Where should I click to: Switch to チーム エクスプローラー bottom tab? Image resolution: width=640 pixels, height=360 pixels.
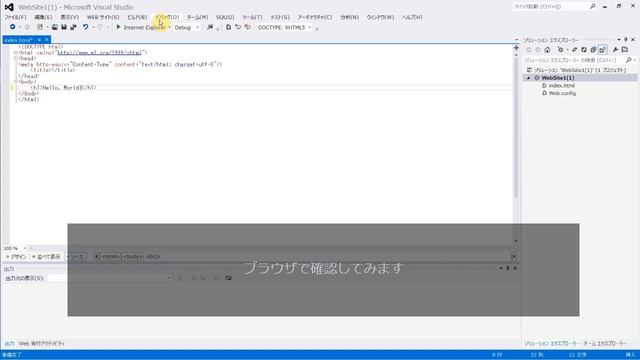point(604,344)
